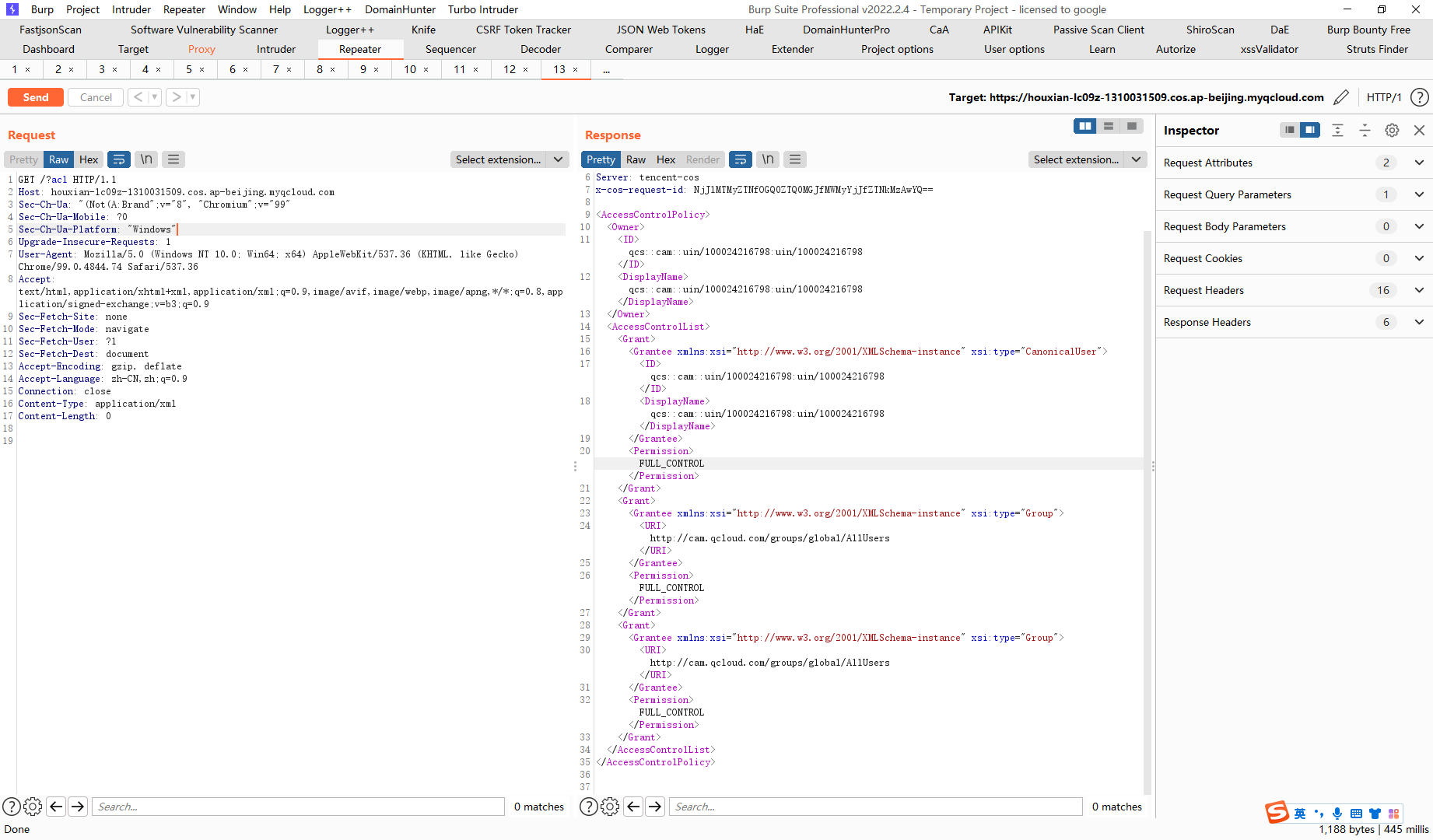Close the Inspector panel

pyautogui.click(x=1419, y=130)
